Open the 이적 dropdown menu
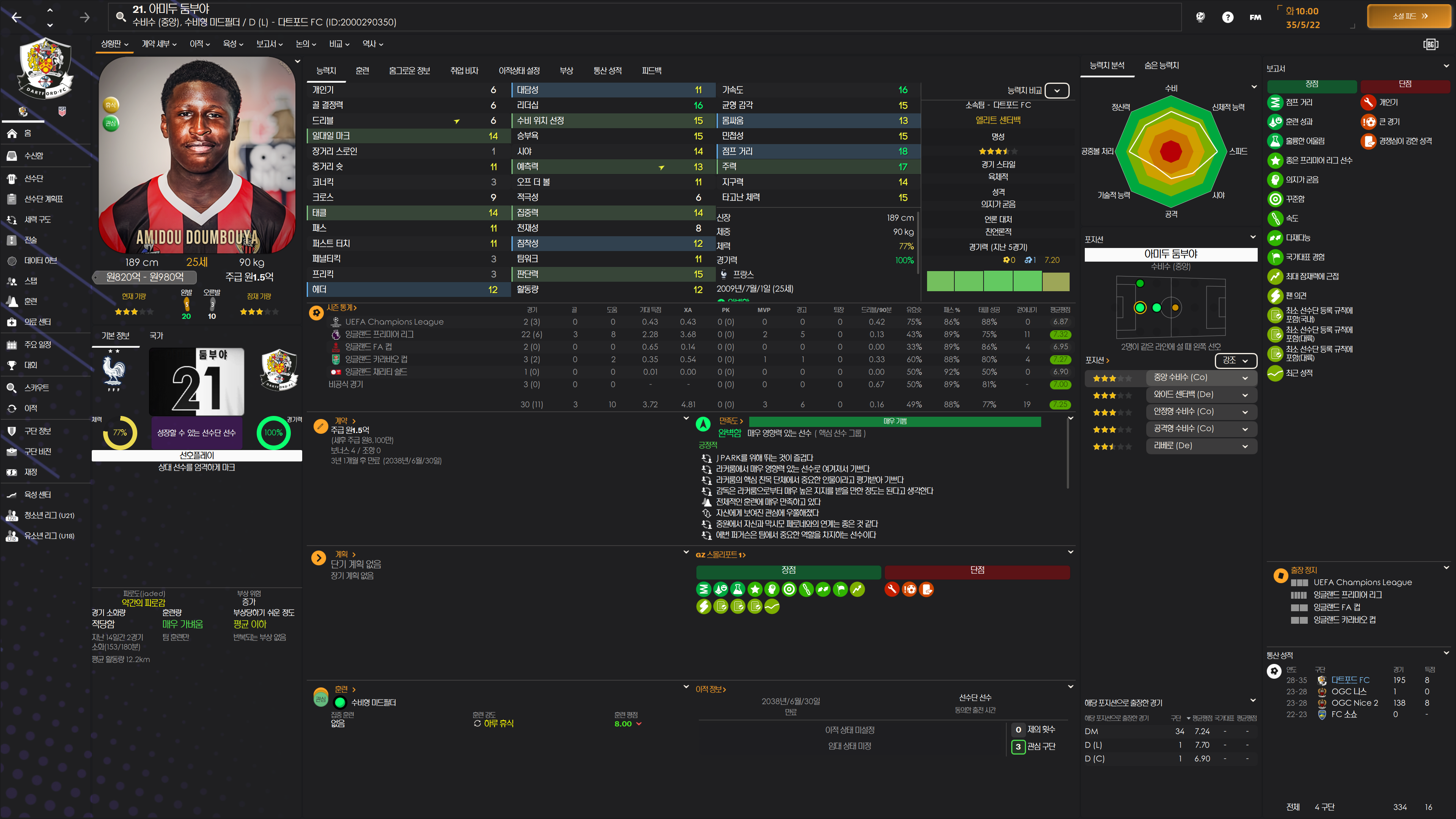The height and width of the screenshot is (819, 1456). click(199, 44)
